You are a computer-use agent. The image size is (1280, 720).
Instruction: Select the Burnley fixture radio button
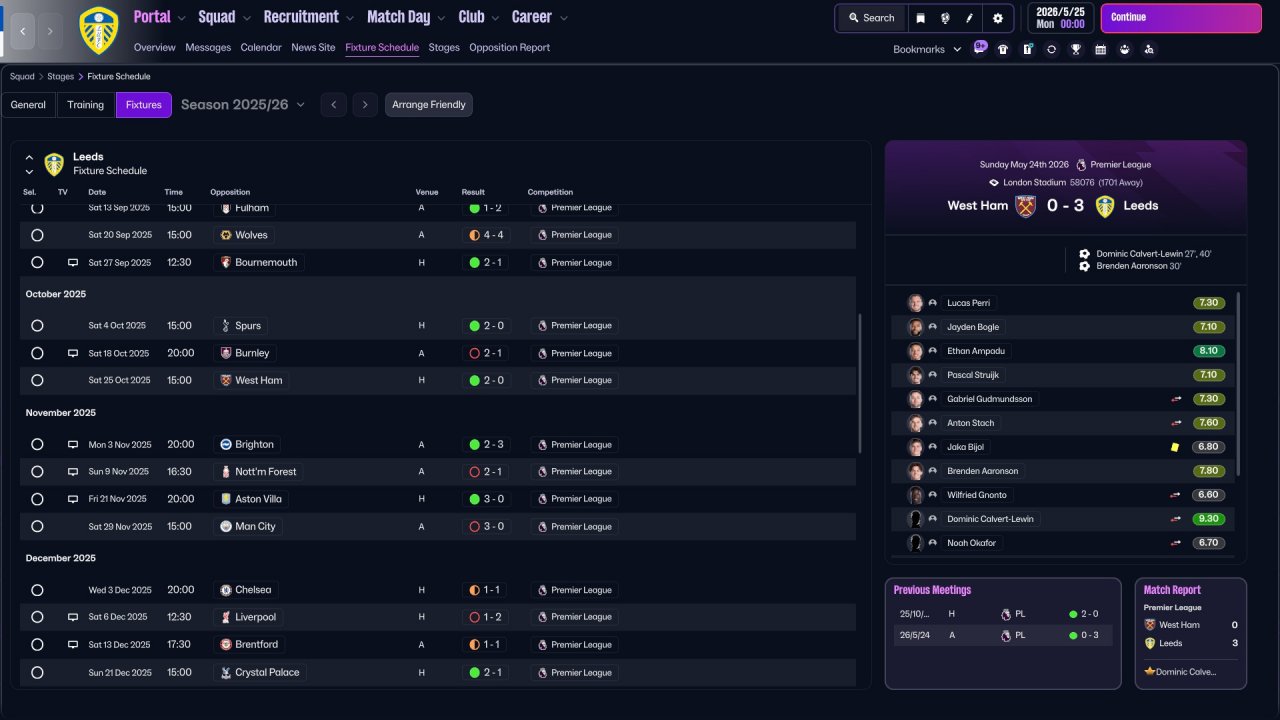37,353
